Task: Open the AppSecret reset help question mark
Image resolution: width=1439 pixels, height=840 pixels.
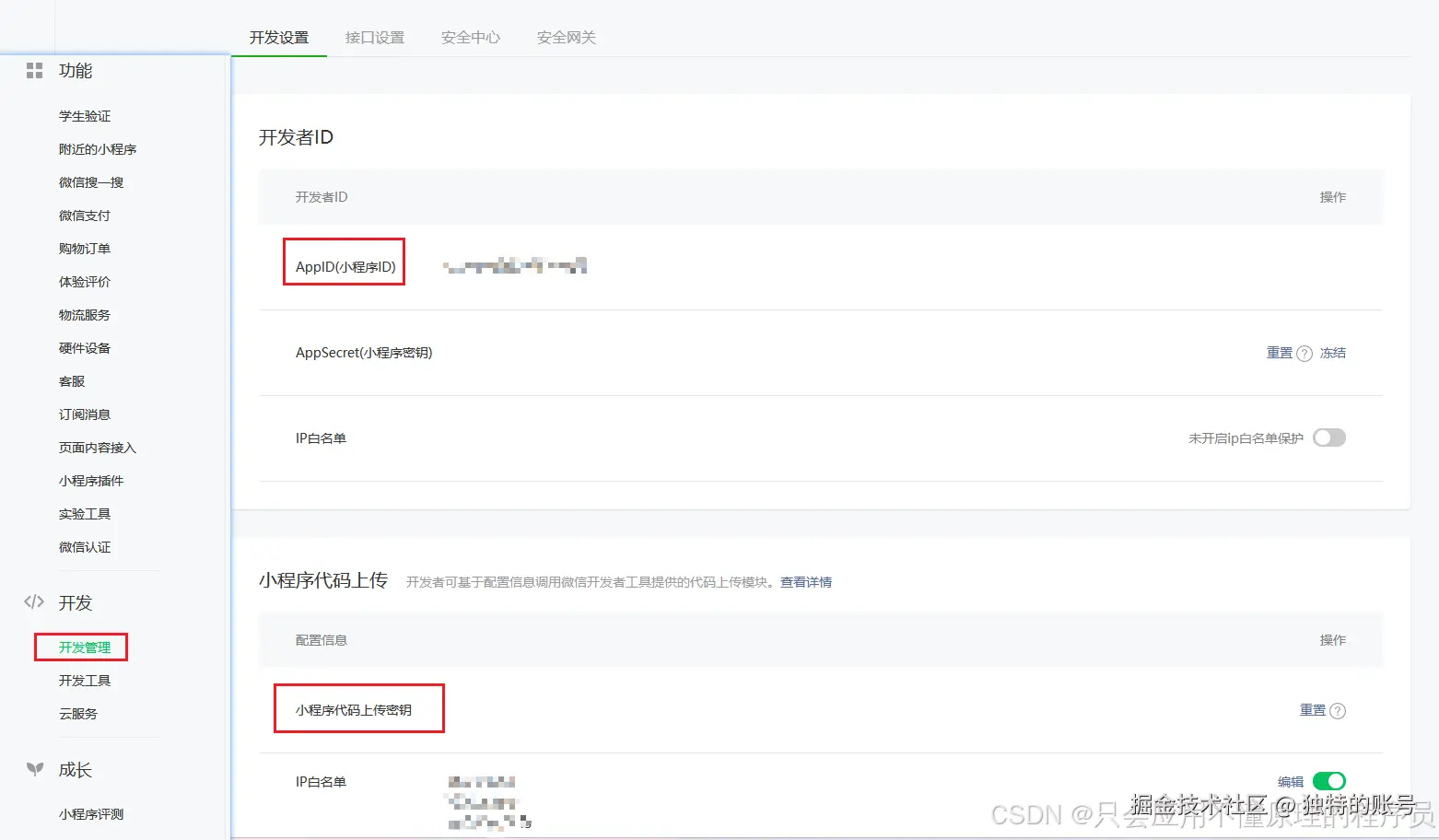Action: 1305,353
